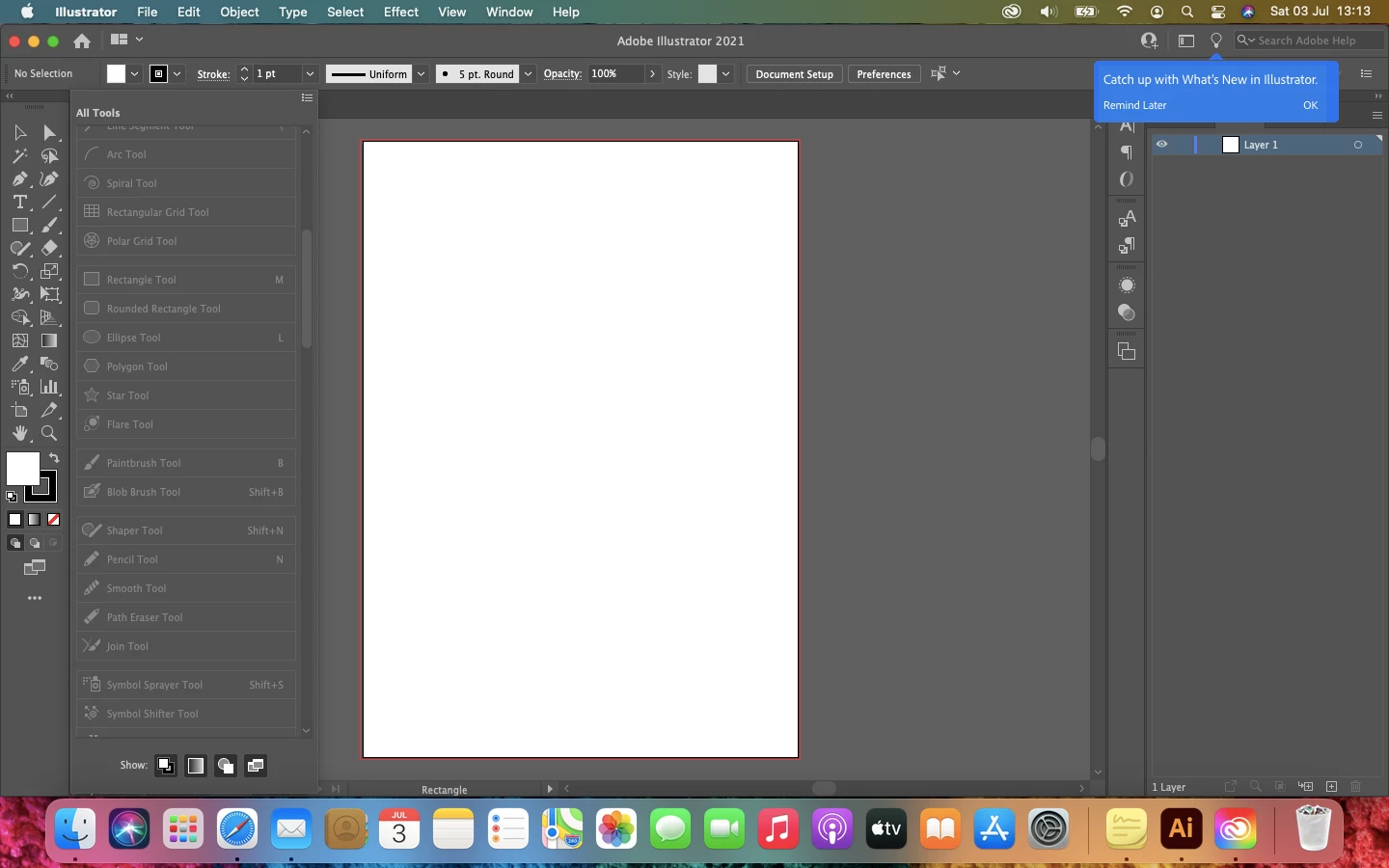The image size is (1389, 868).
Task: Choose Blob Brush Tool in All Tools
Action: click(186, 492)
